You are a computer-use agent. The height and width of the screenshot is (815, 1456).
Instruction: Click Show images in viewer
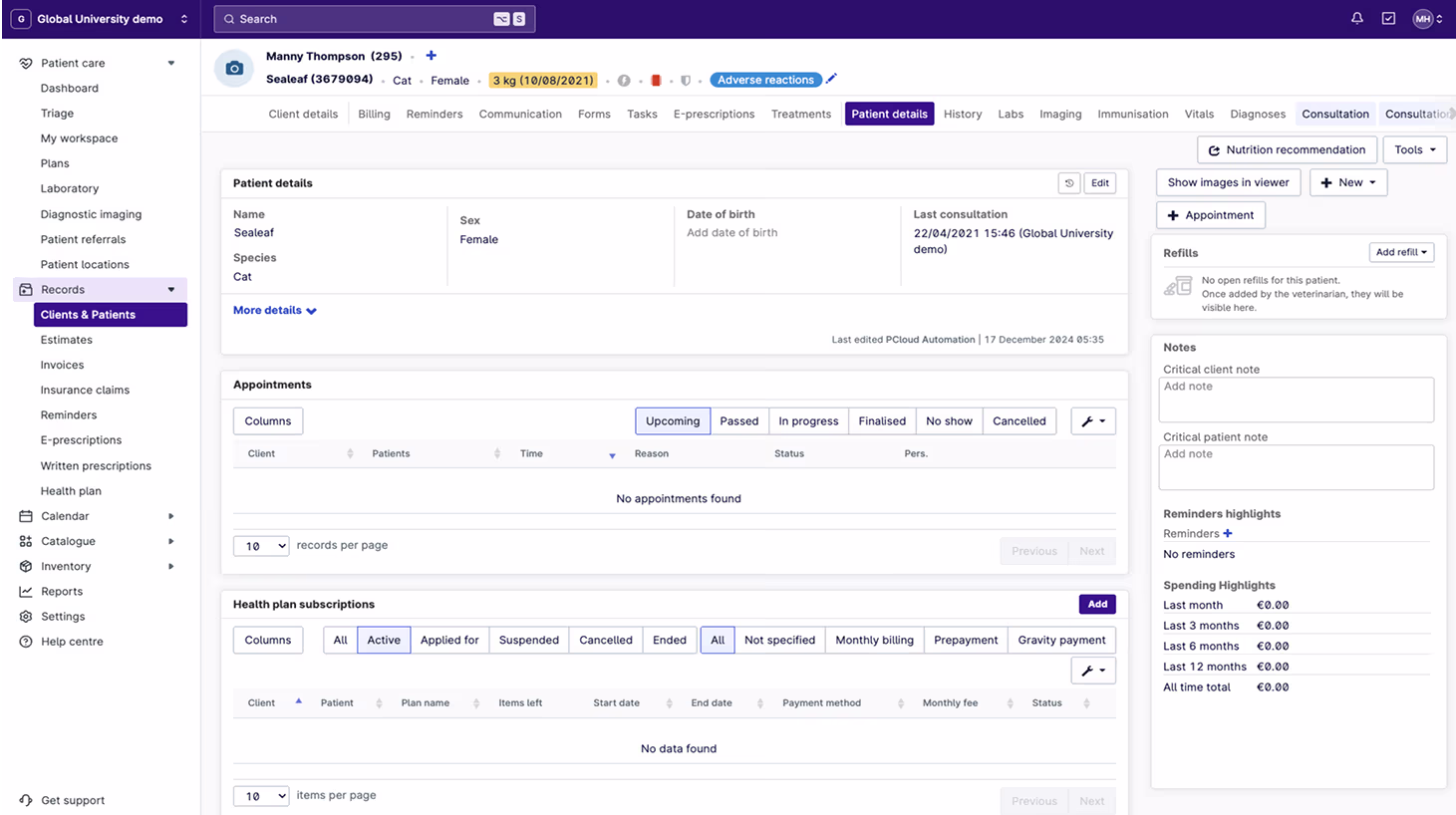1227,182
